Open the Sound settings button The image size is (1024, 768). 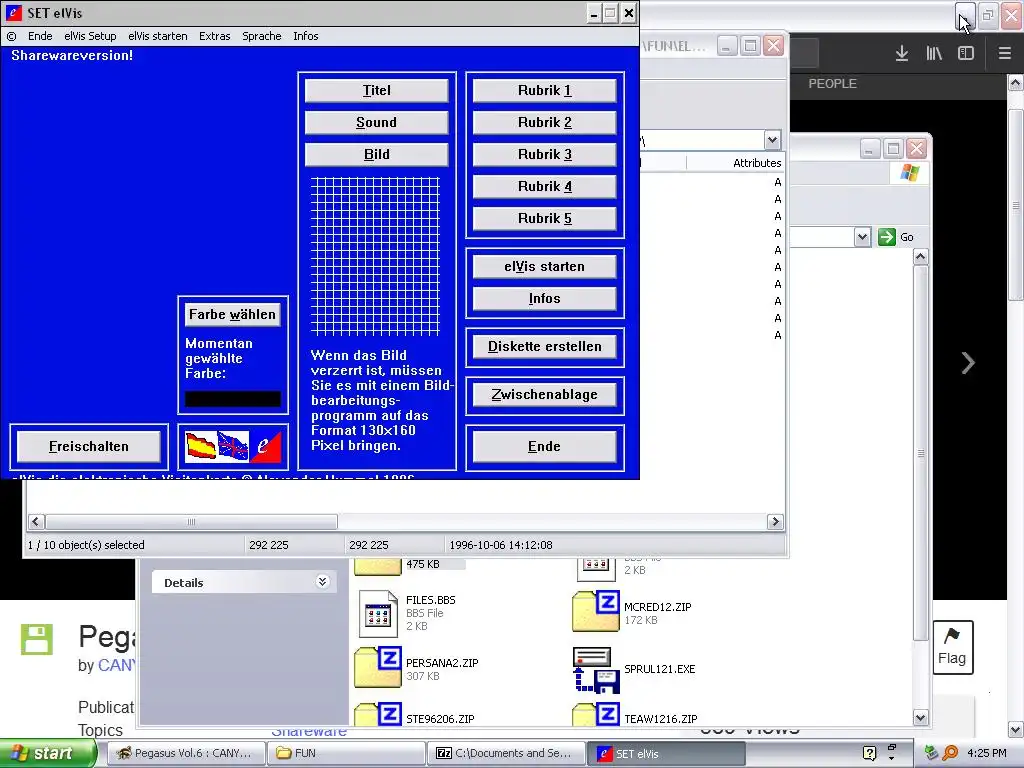pos(376,122)
